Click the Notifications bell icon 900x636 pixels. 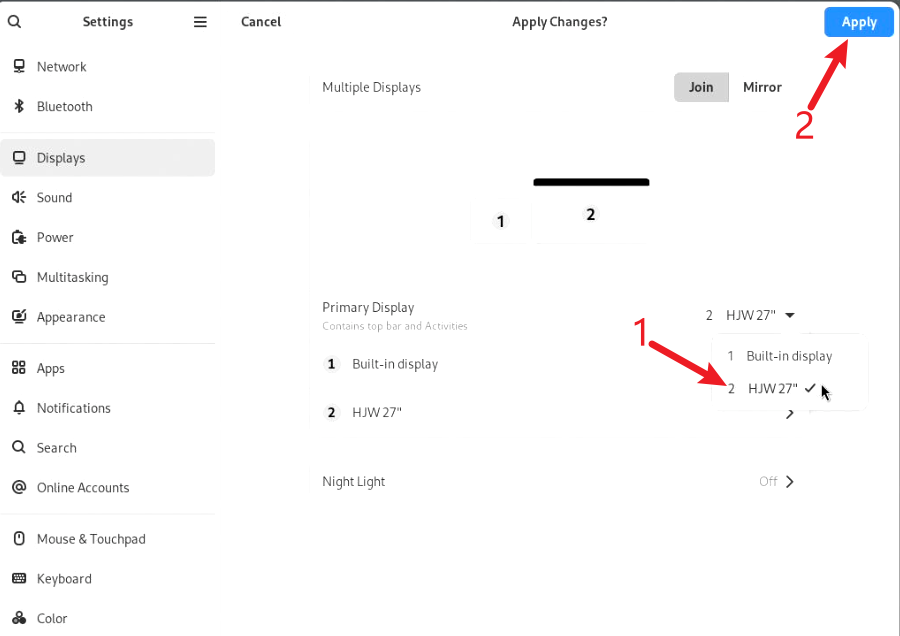[18, 408]
